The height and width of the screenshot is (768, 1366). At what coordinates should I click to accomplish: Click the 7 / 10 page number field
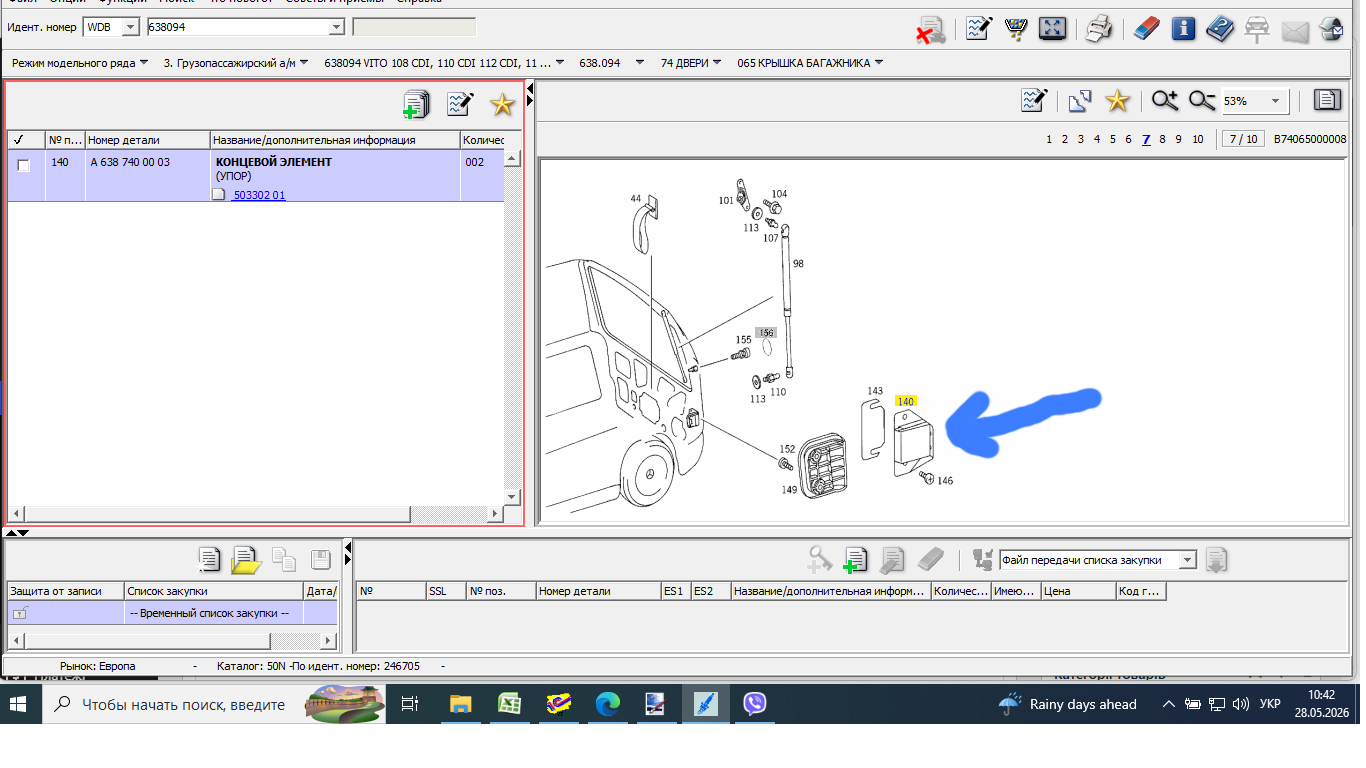(1243, 139)
